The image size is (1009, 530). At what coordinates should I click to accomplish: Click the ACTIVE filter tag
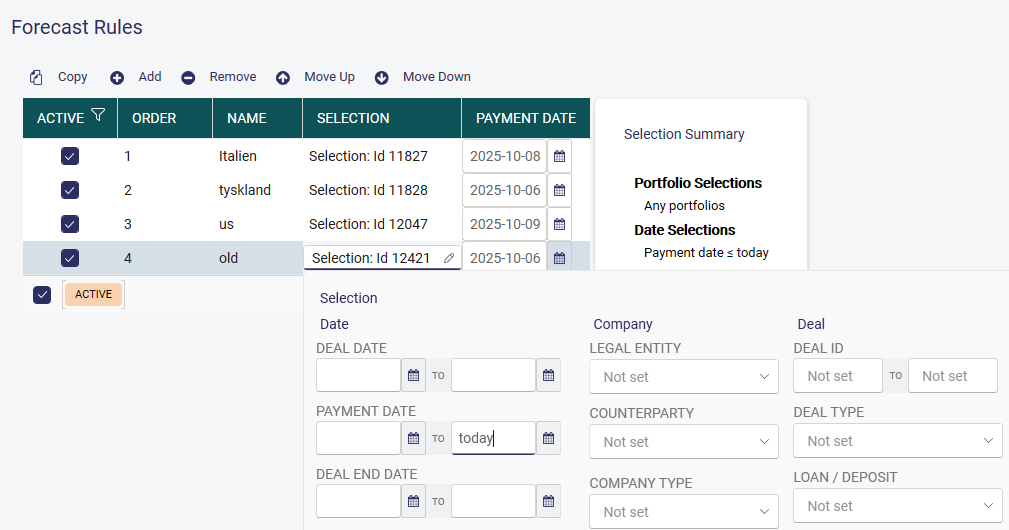pos(93,294)
